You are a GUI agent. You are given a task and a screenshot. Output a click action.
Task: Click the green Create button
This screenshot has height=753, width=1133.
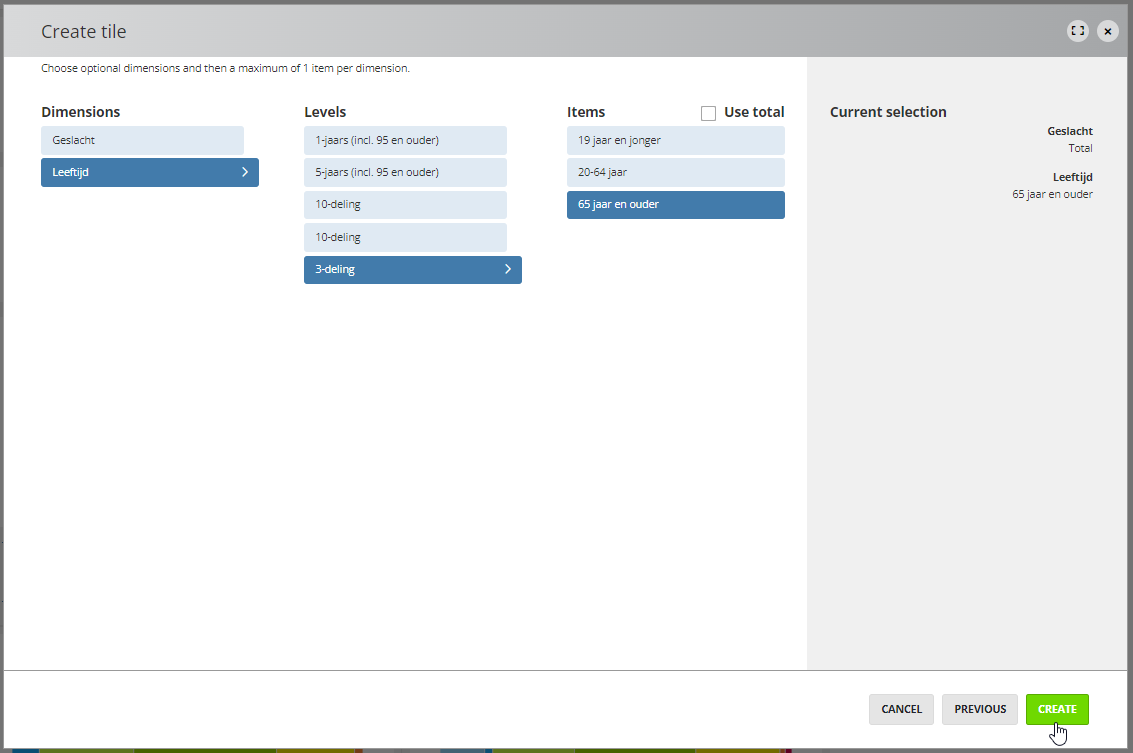[1057, 709]
